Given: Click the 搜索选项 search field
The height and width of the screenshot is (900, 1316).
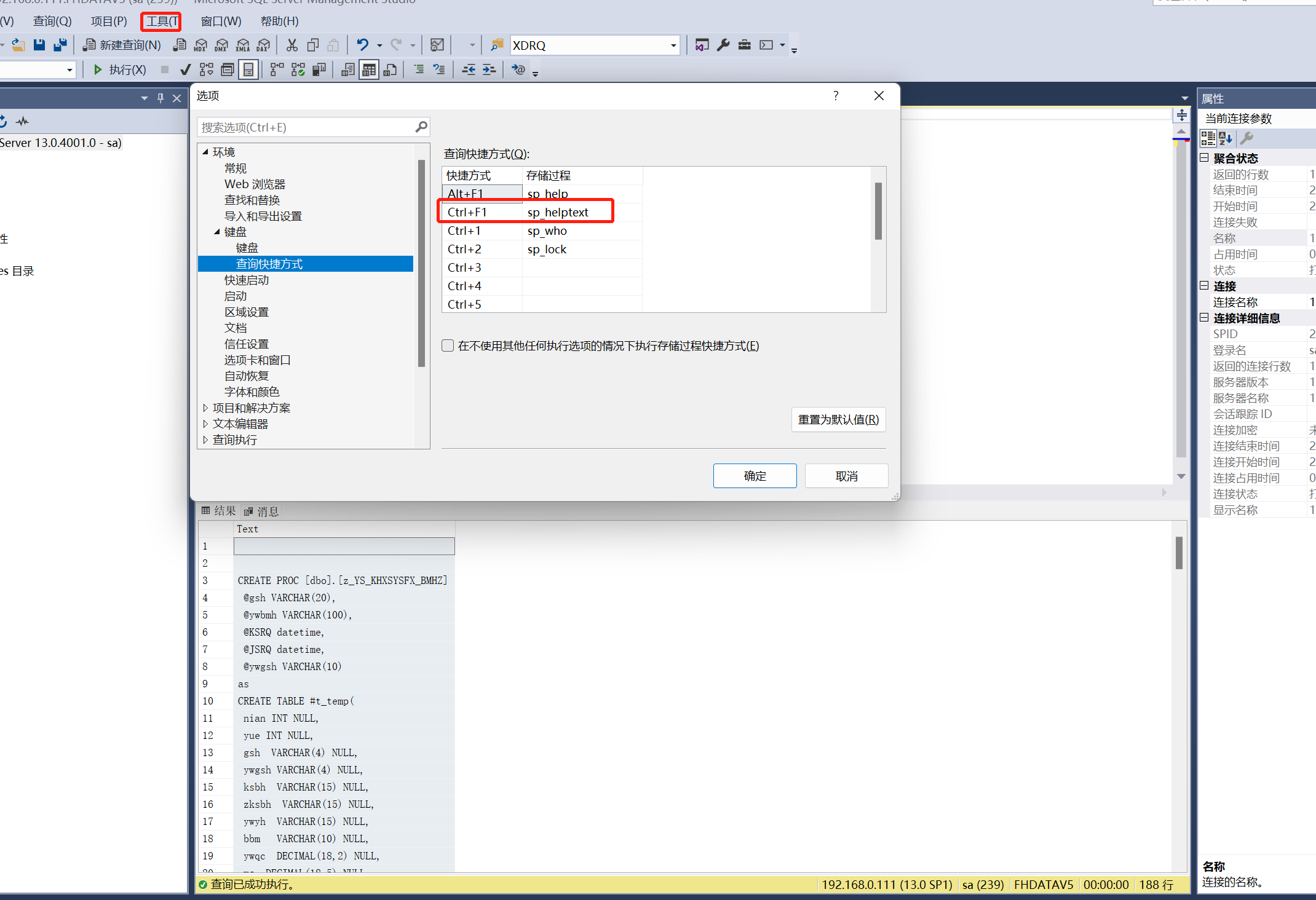Looking at the screenshot, I should click(x=307, y=127).
